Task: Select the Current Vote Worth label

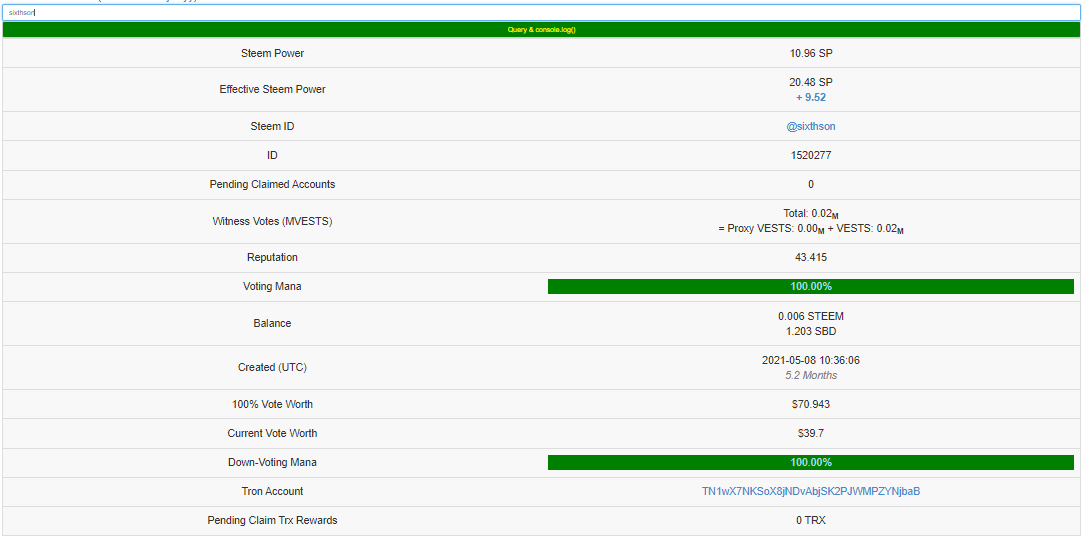Action: pyautogui.click(x=273, y=433)
